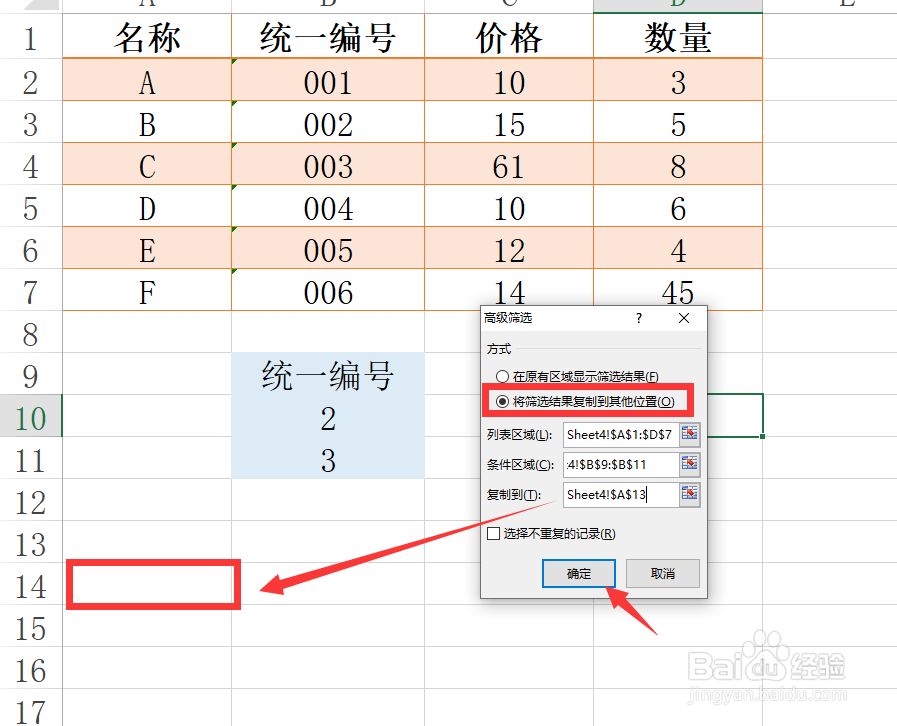Click the 列表区域 input field
The image size is (897, 726).
621,434
